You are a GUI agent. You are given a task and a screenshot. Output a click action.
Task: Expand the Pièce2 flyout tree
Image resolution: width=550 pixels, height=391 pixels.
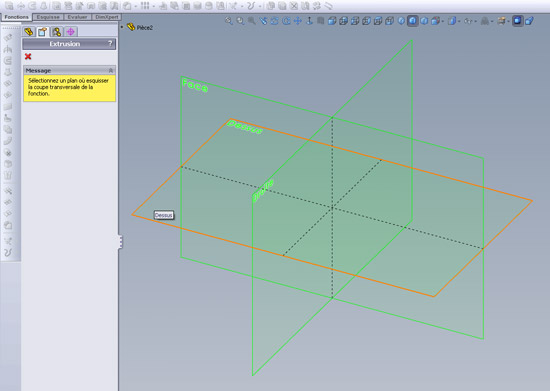(122, 27)
